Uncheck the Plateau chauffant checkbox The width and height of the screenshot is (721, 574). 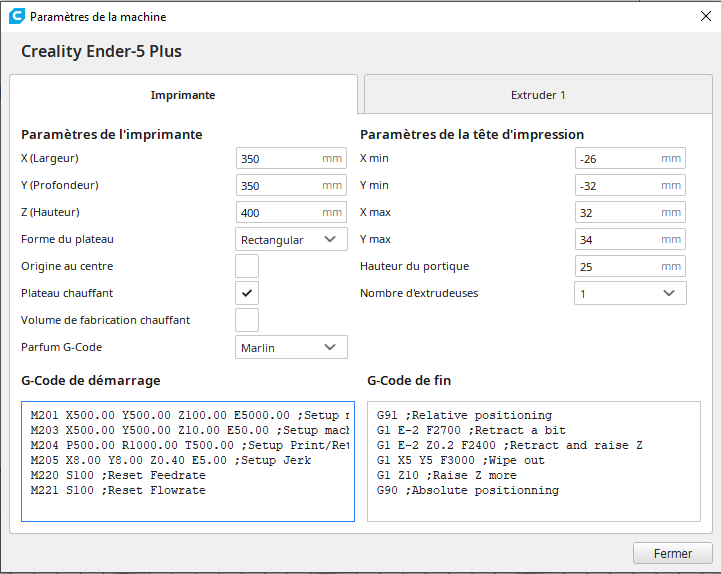coord(247,293)
